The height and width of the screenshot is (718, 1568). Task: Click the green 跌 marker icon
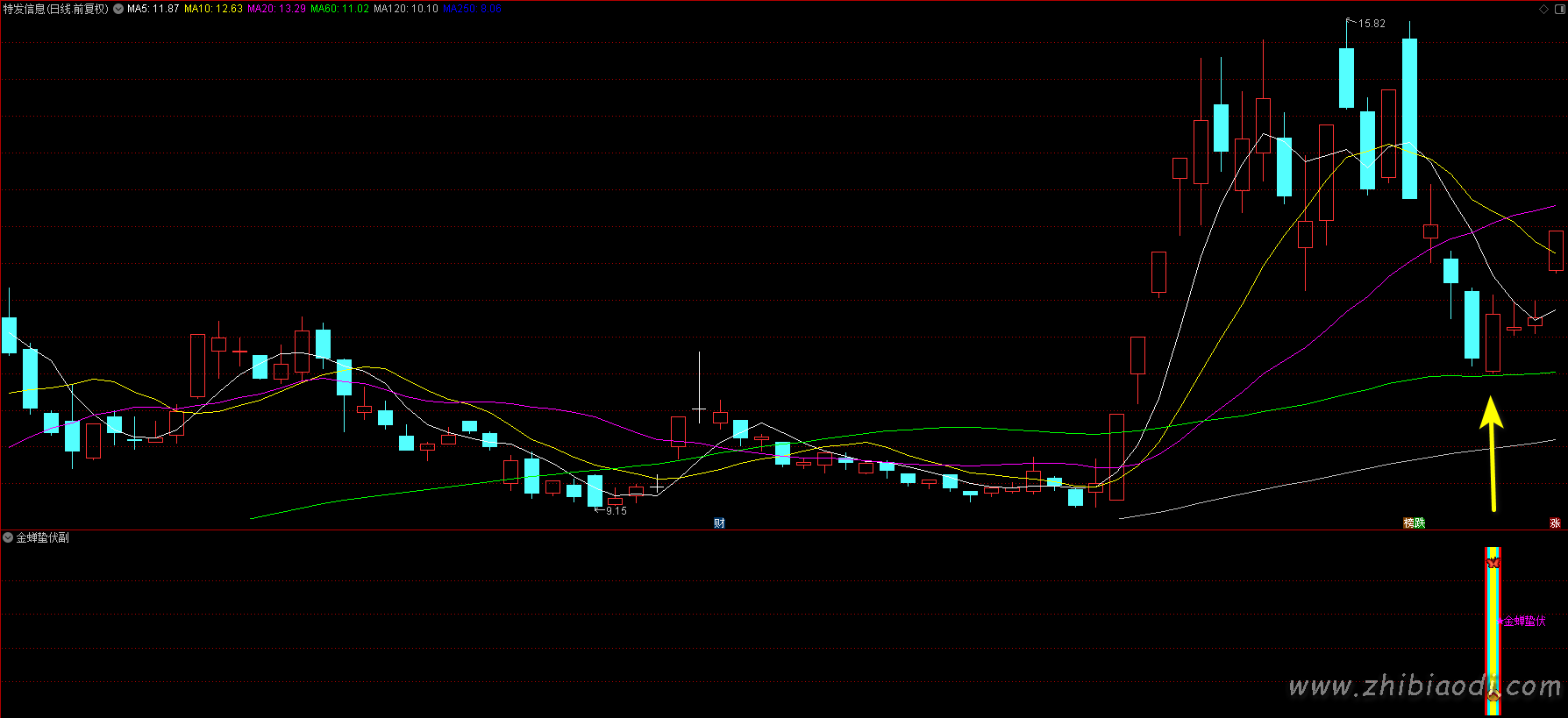point(1420,523)
